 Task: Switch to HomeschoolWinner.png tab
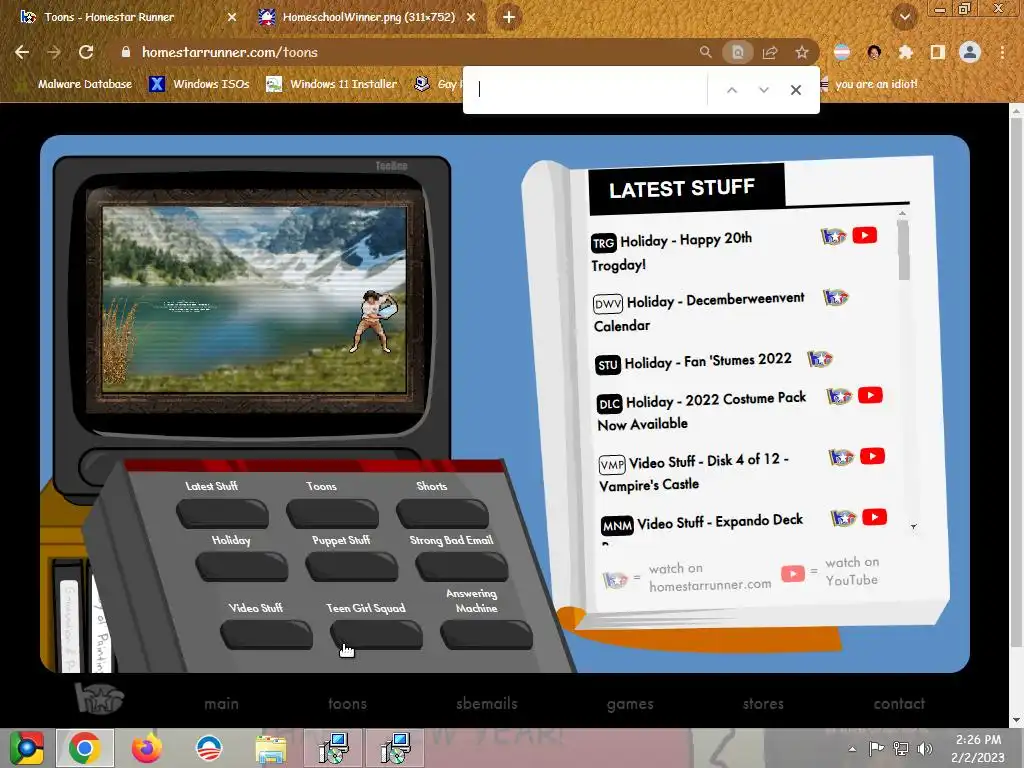[368, 18]
